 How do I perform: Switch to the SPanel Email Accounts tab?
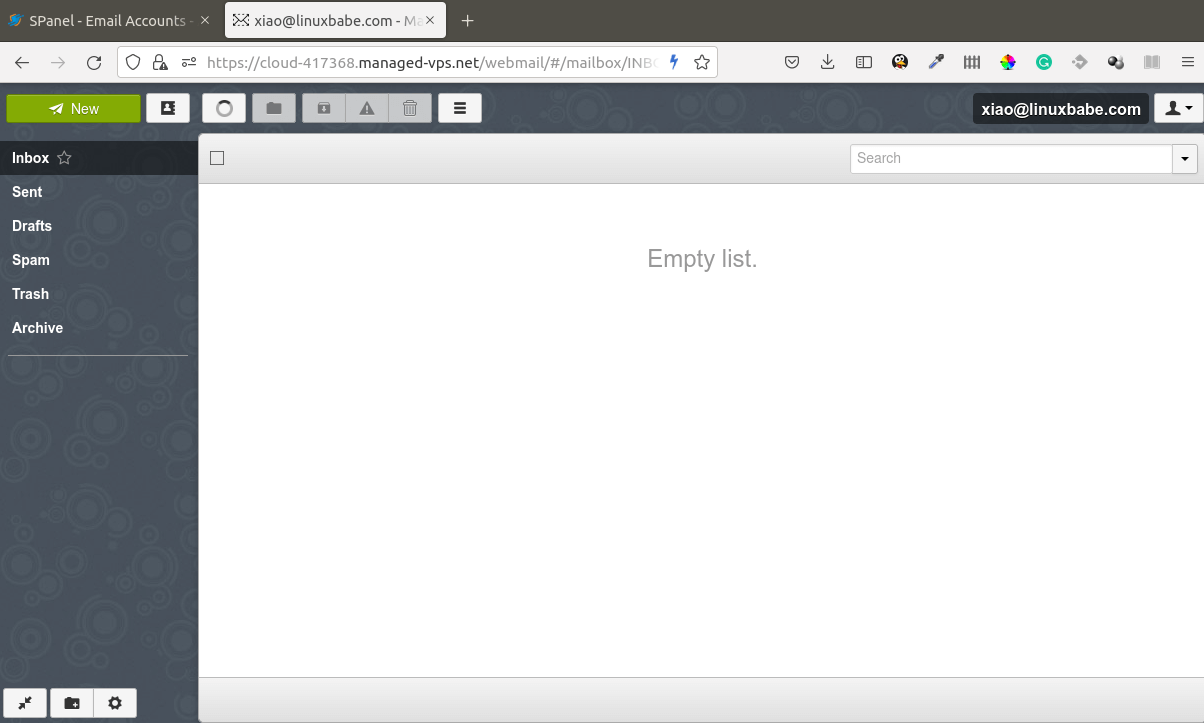click(106, 20)
